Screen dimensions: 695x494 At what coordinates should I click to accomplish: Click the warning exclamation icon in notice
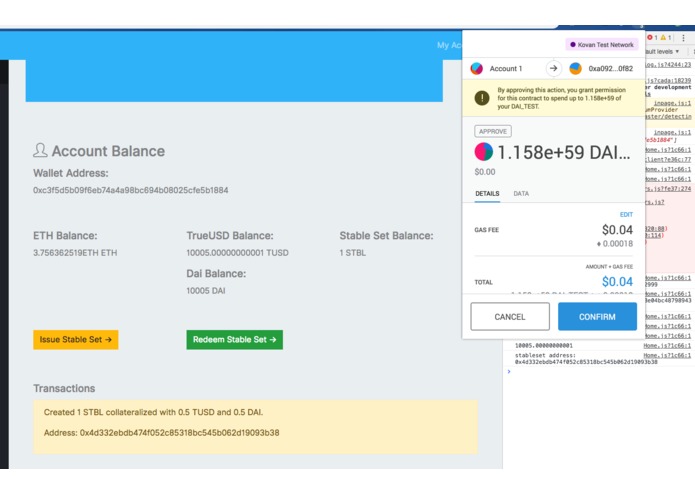482,98
